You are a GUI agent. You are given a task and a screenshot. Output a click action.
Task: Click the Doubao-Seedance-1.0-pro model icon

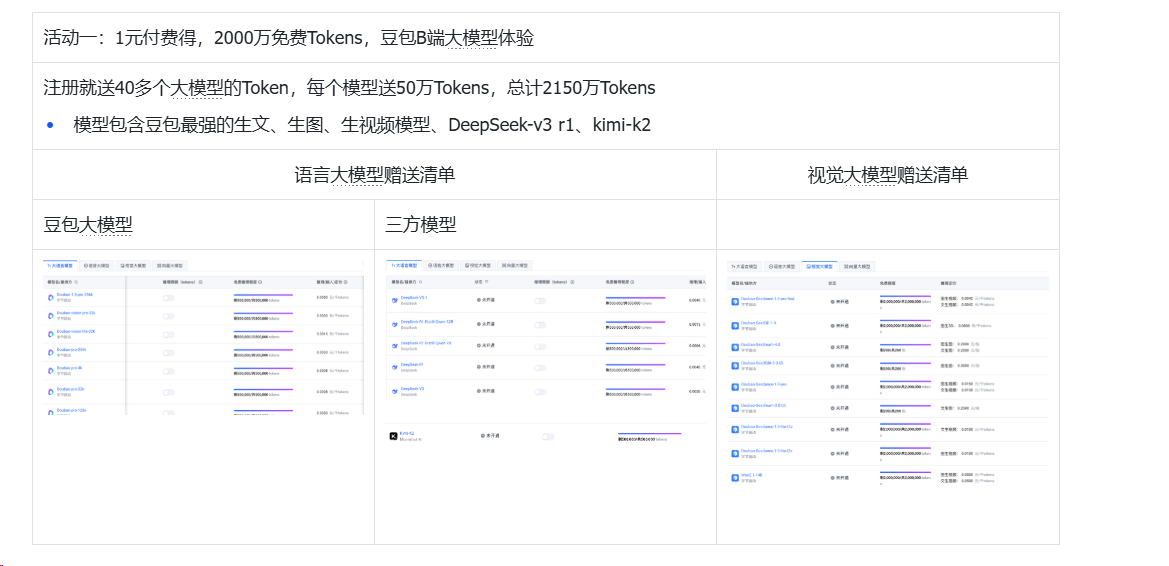pyautogui.click(x=735, y=387)
